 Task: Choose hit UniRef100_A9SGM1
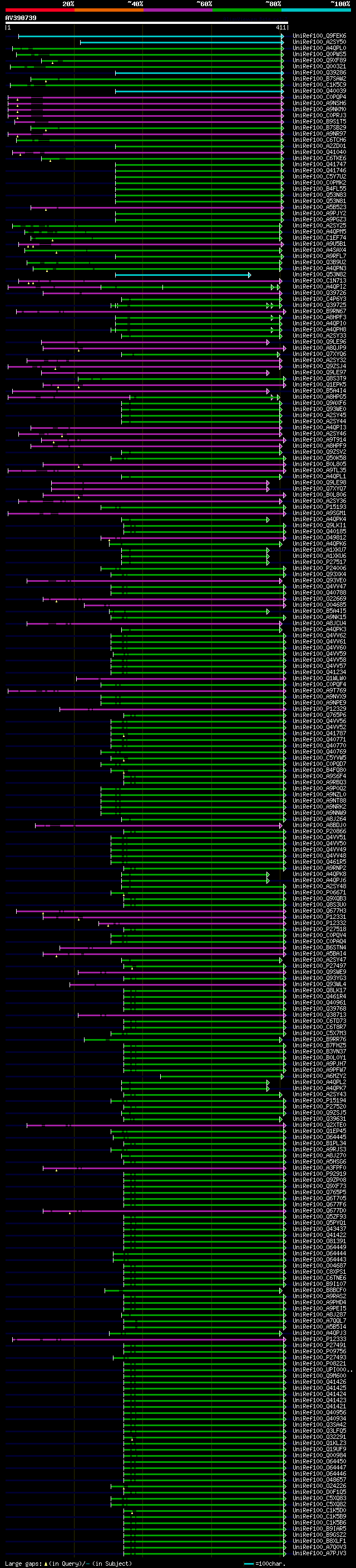(x=319, y=513)
